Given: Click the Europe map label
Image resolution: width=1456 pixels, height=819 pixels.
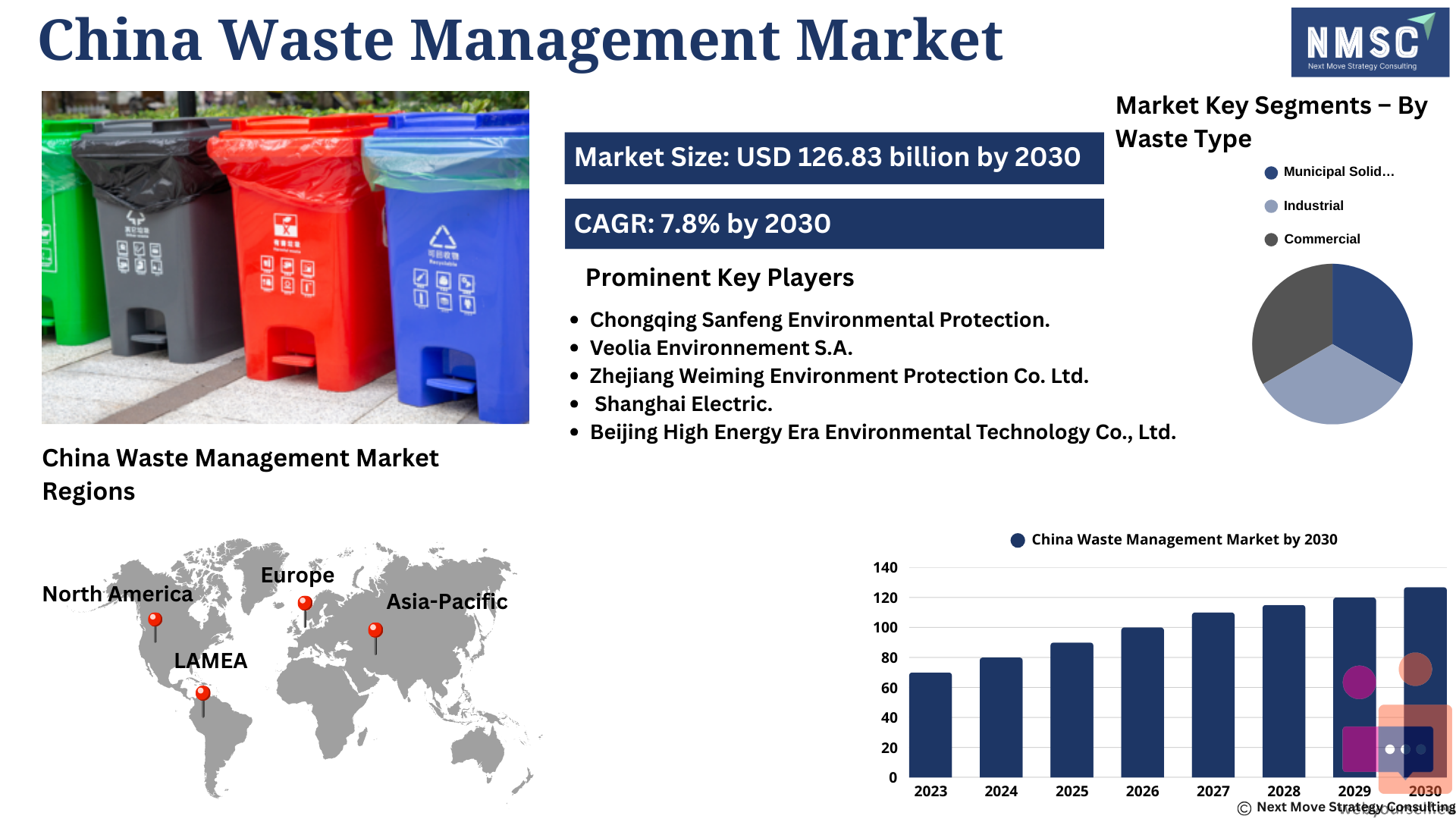Looking at the screenshot, I should 297,576.
